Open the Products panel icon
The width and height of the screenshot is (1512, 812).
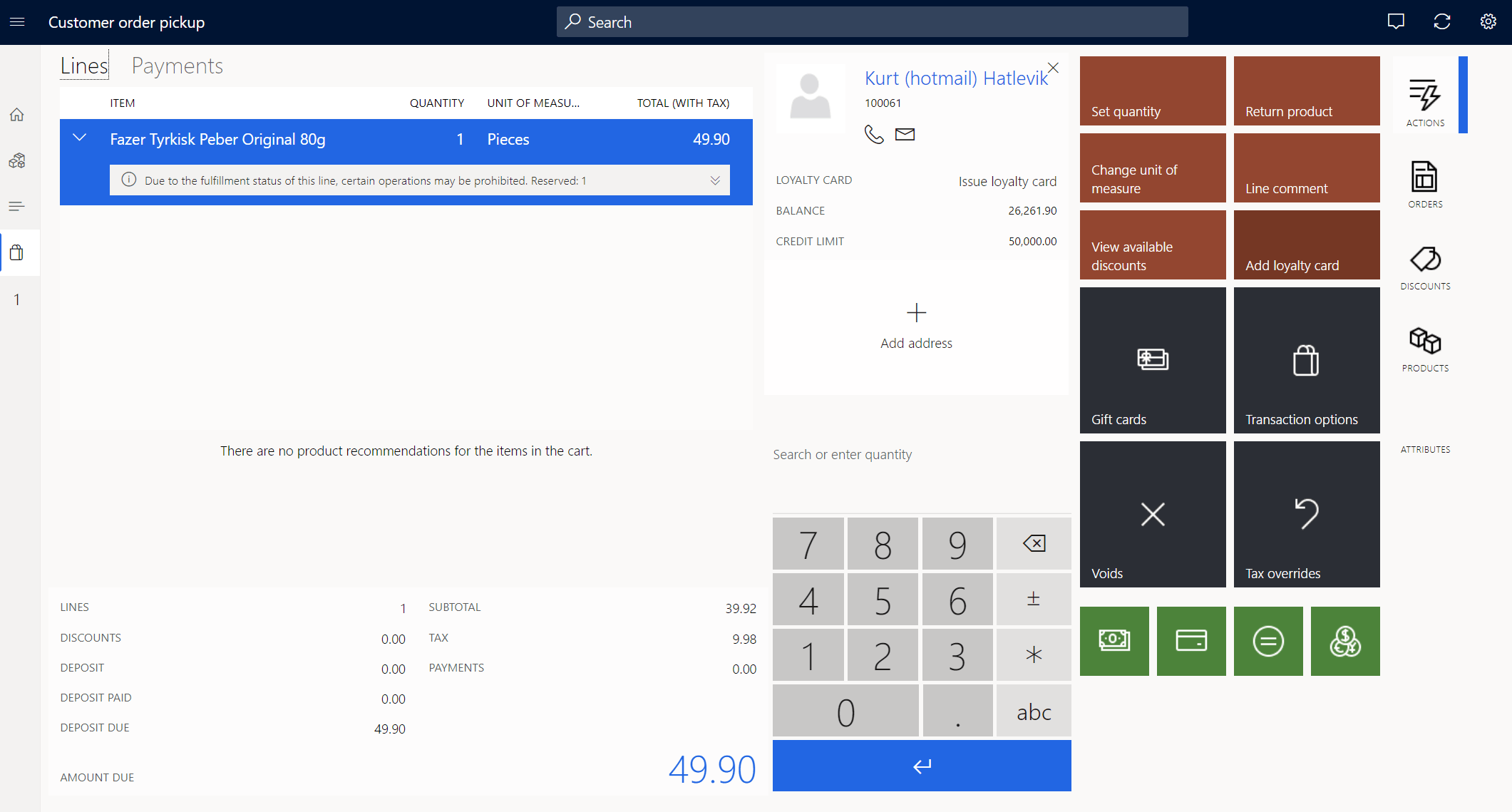point(1424,349)
